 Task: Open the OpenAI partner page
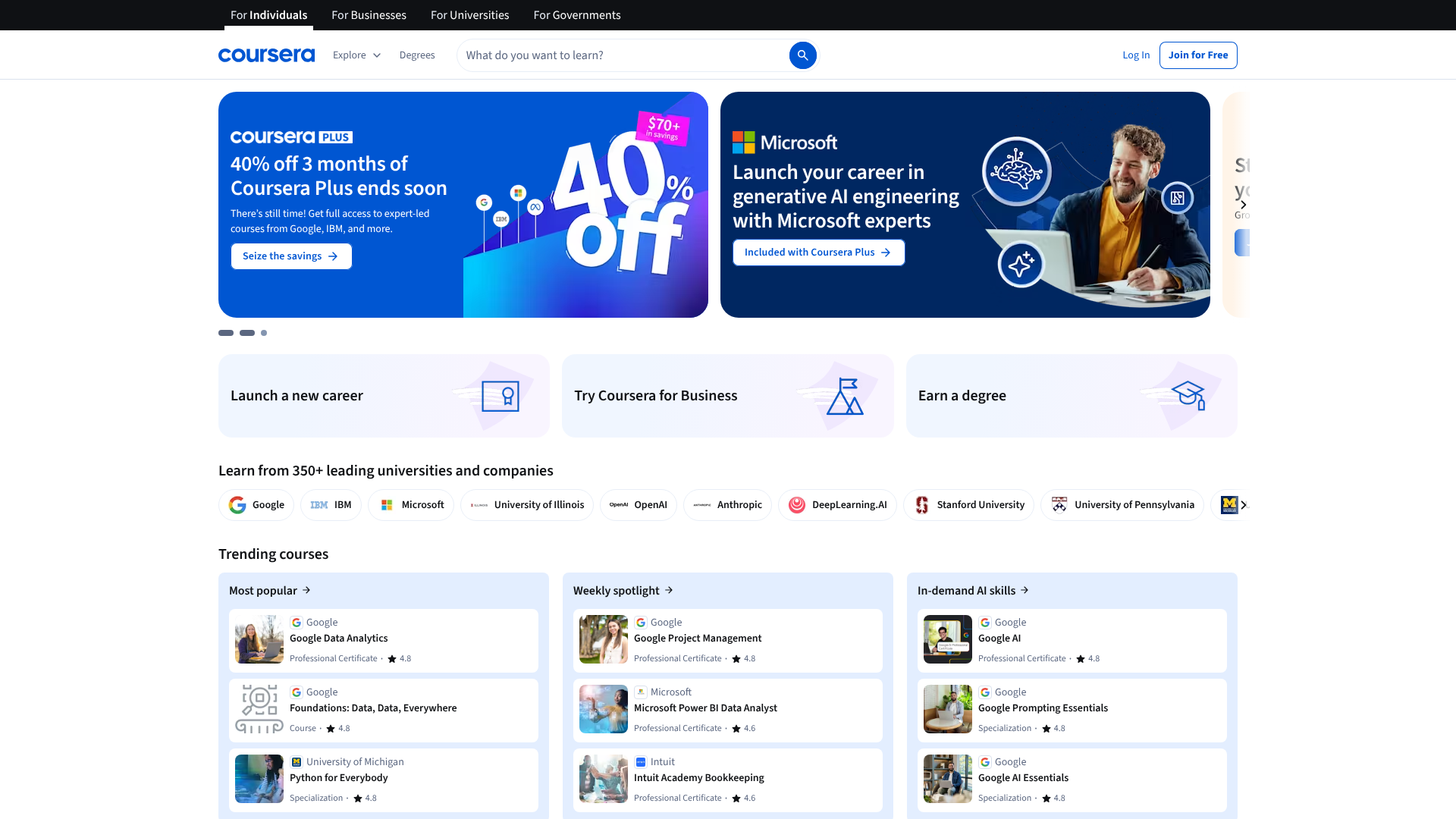click(x=638, y=504)
